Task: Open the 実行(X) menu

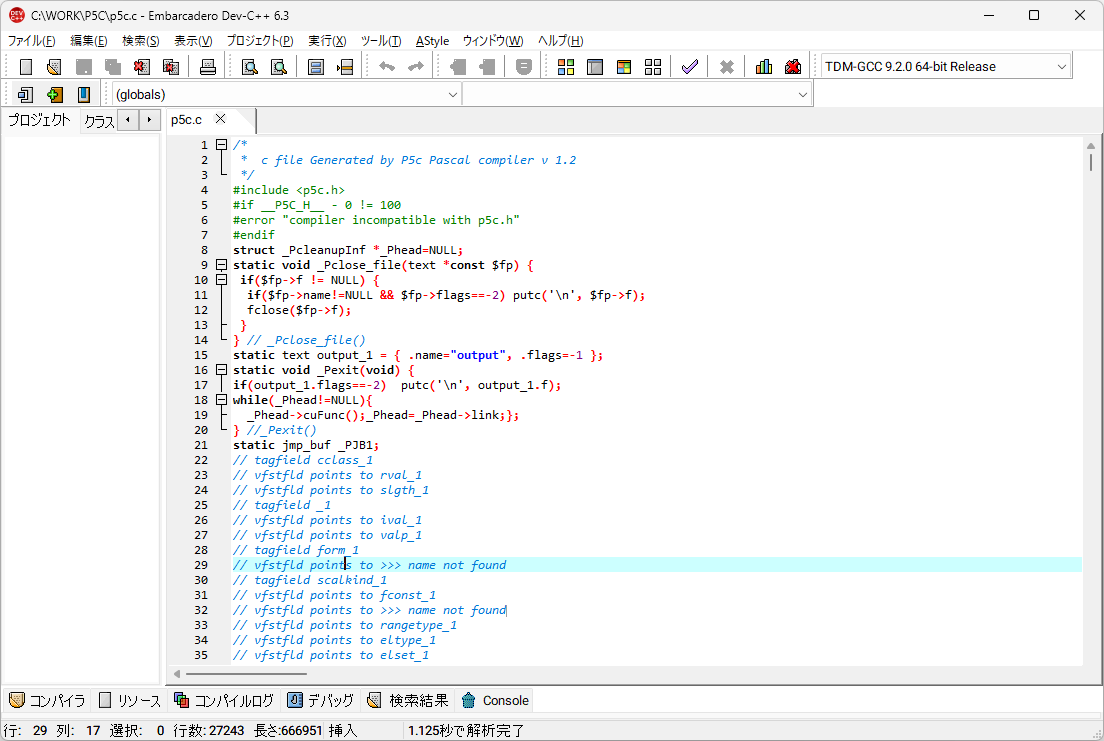Action: pos(327,41)
